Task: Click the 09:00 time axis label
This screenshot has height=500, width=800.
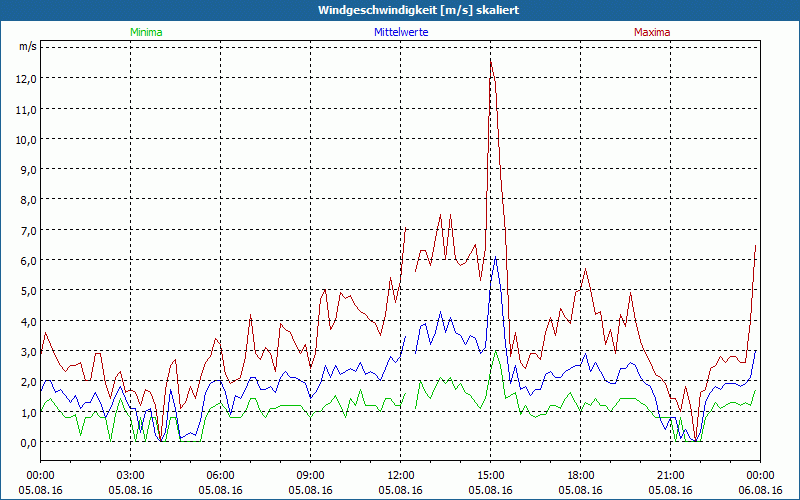Action: coord(310,476)
